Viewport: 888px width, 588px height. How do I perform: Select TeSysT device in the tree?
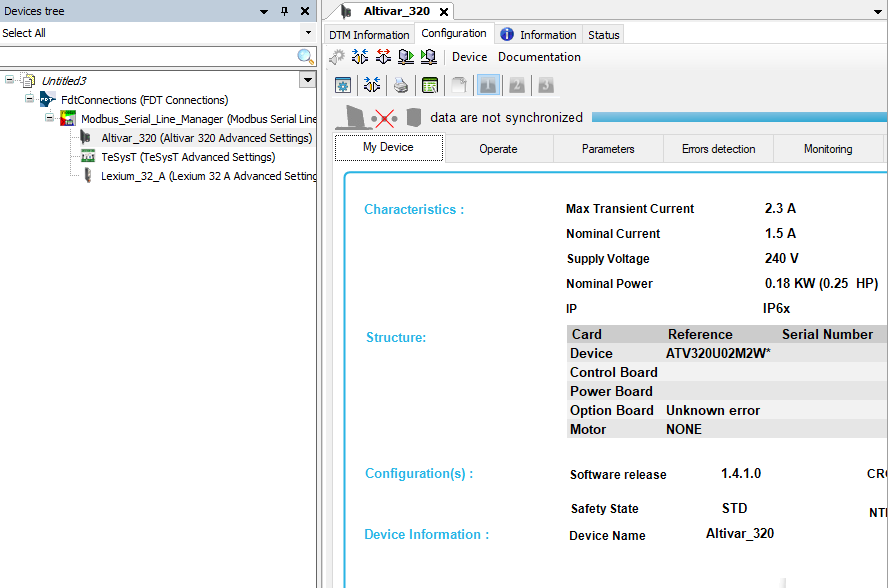click(187, 157)
